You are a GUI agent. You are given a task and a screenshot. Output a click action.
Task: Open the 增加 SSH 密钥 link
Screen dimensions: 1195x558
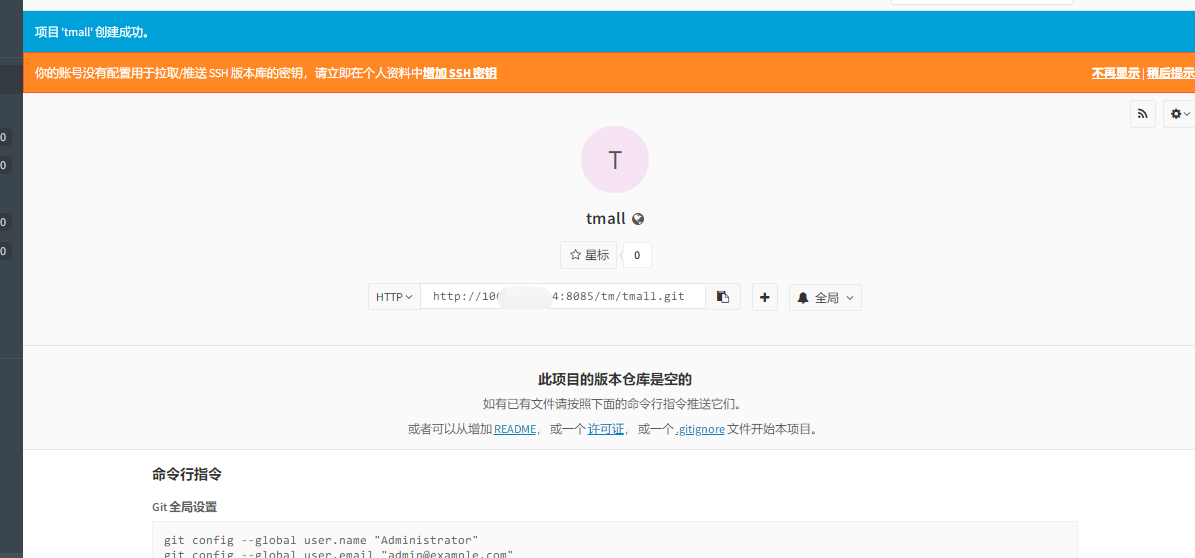(x=460, y=73)
